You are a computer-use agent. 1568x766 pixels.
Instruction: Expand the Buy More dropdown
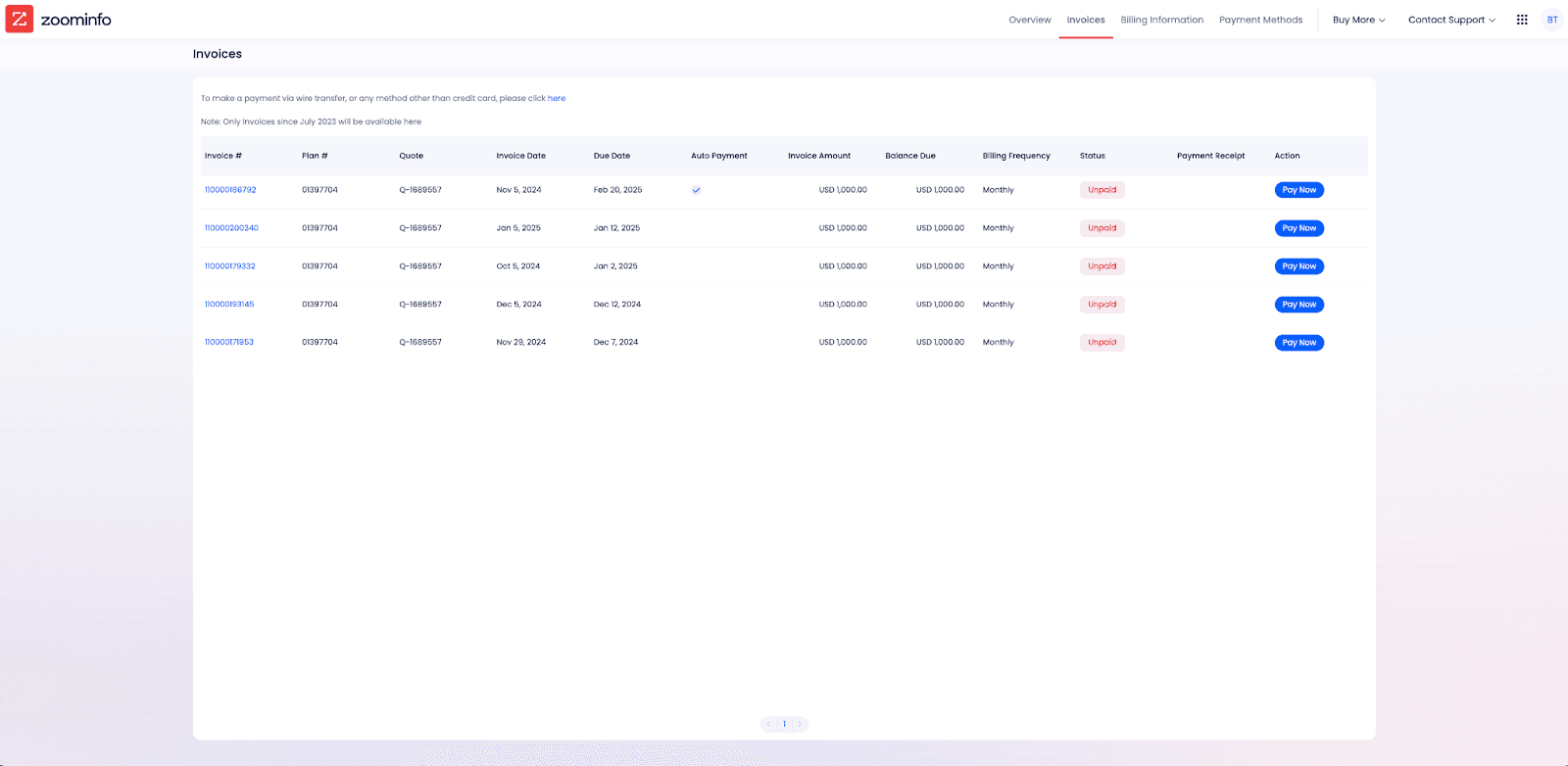click(x=1359, y=20)
